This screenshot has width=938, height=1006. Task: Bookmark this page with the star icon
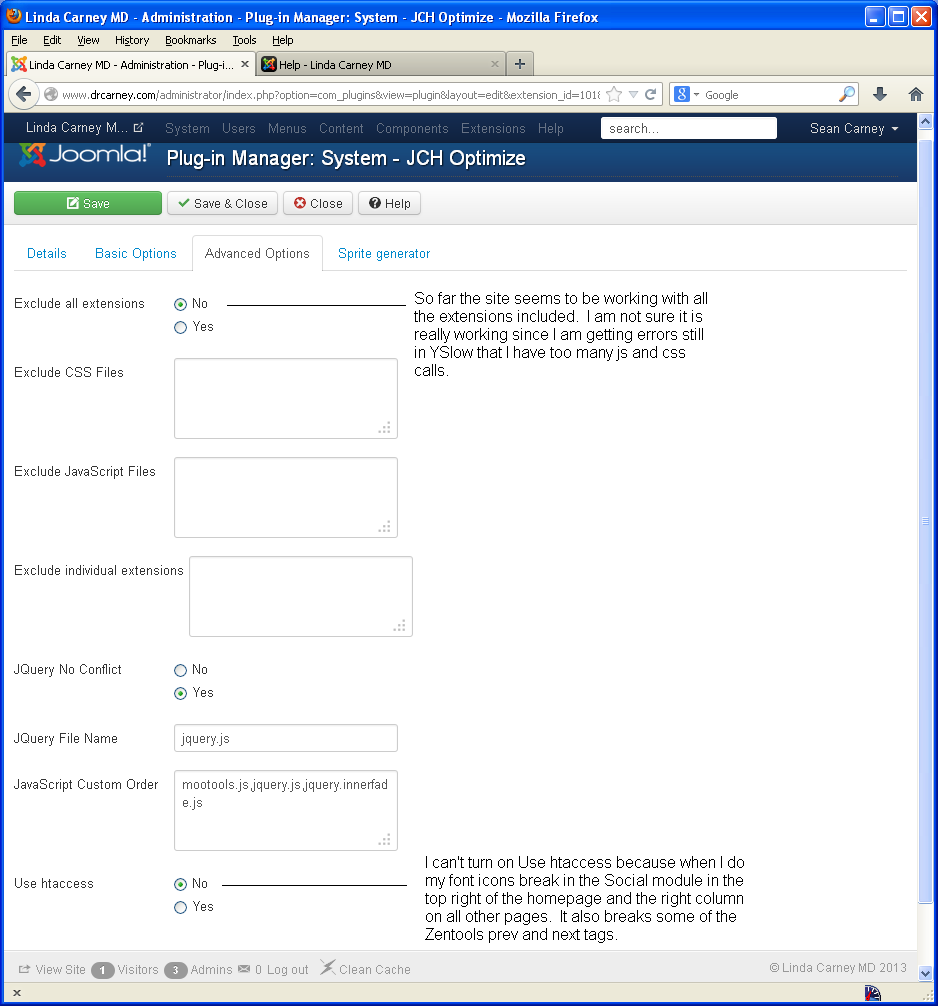pyautogui.click(x=614, y=94)
